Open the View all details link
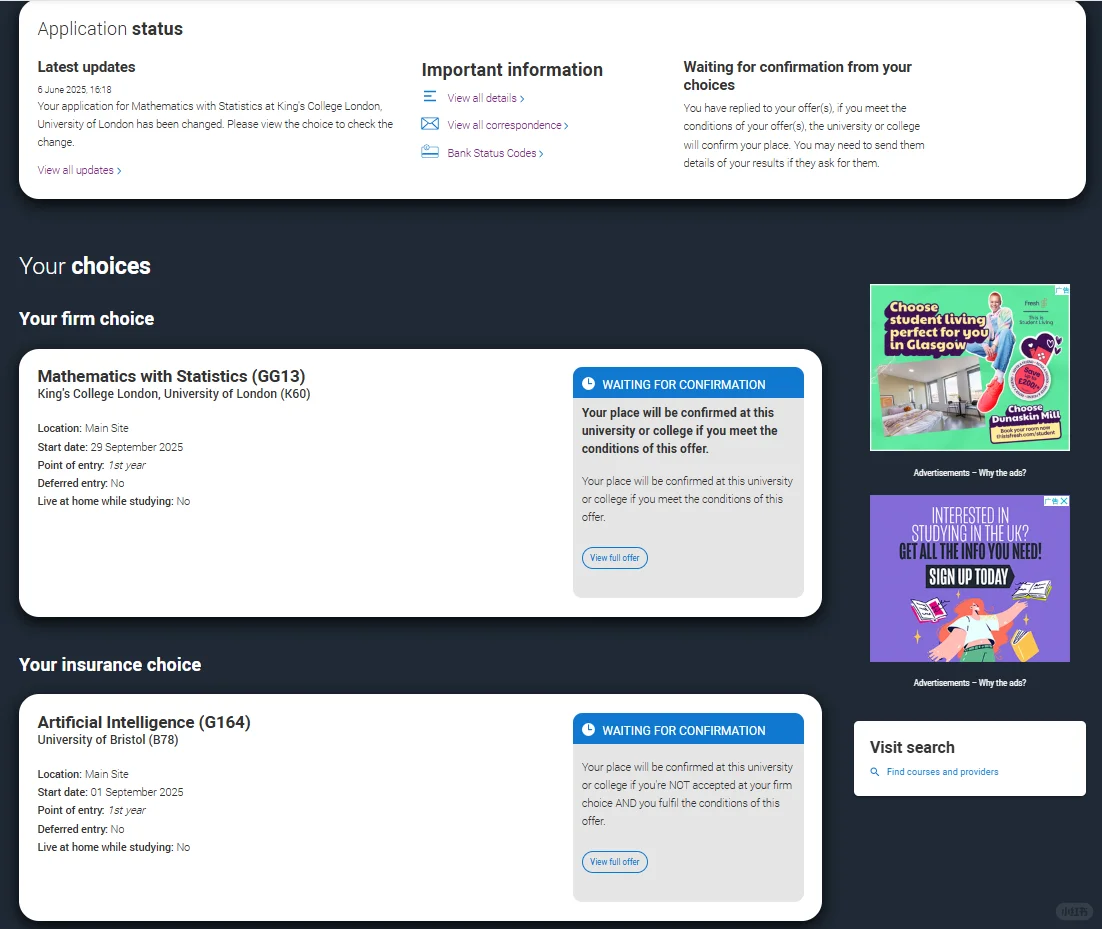The height and width of the screenshot is (929, 1102). pyautogui.click(x=486, y=98)
